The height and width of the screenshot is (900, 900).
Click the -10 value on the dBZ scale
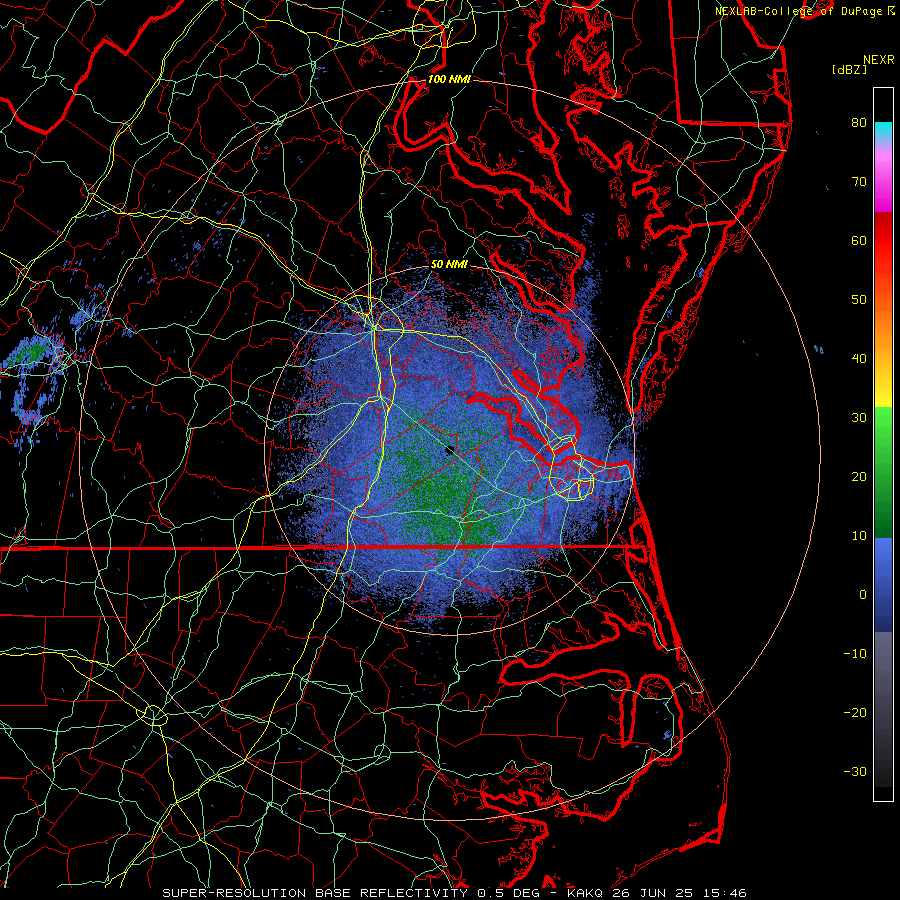tap(855, 654)
